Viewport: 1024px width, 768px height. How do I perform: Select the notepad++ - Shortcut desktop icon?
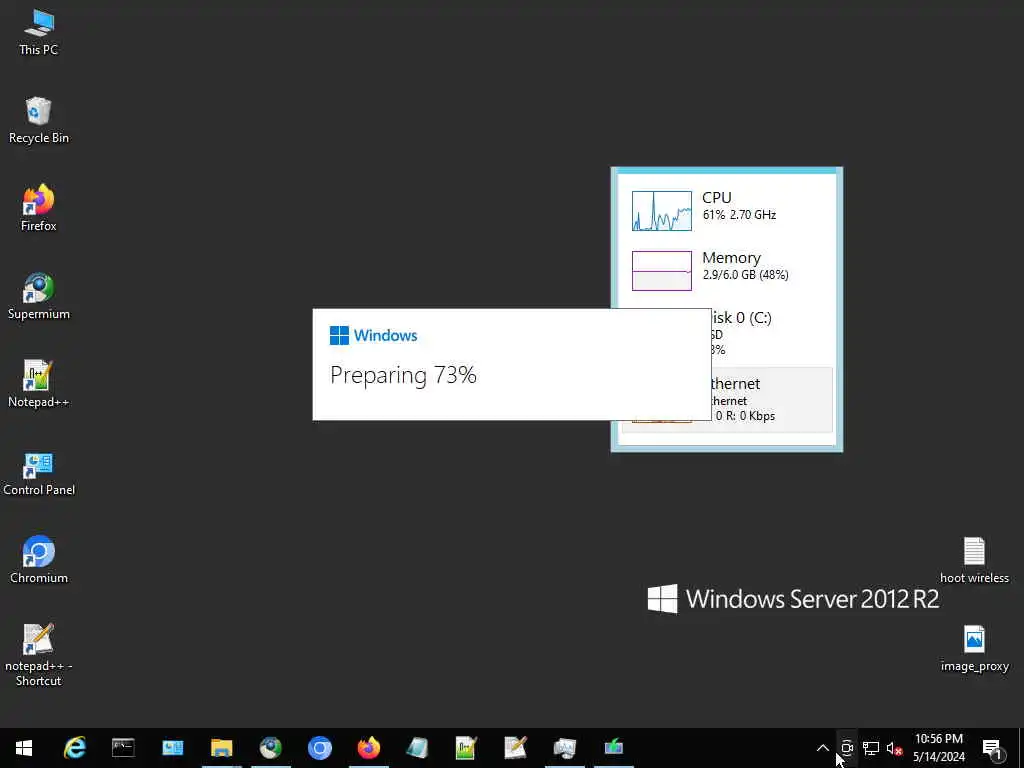39,654
